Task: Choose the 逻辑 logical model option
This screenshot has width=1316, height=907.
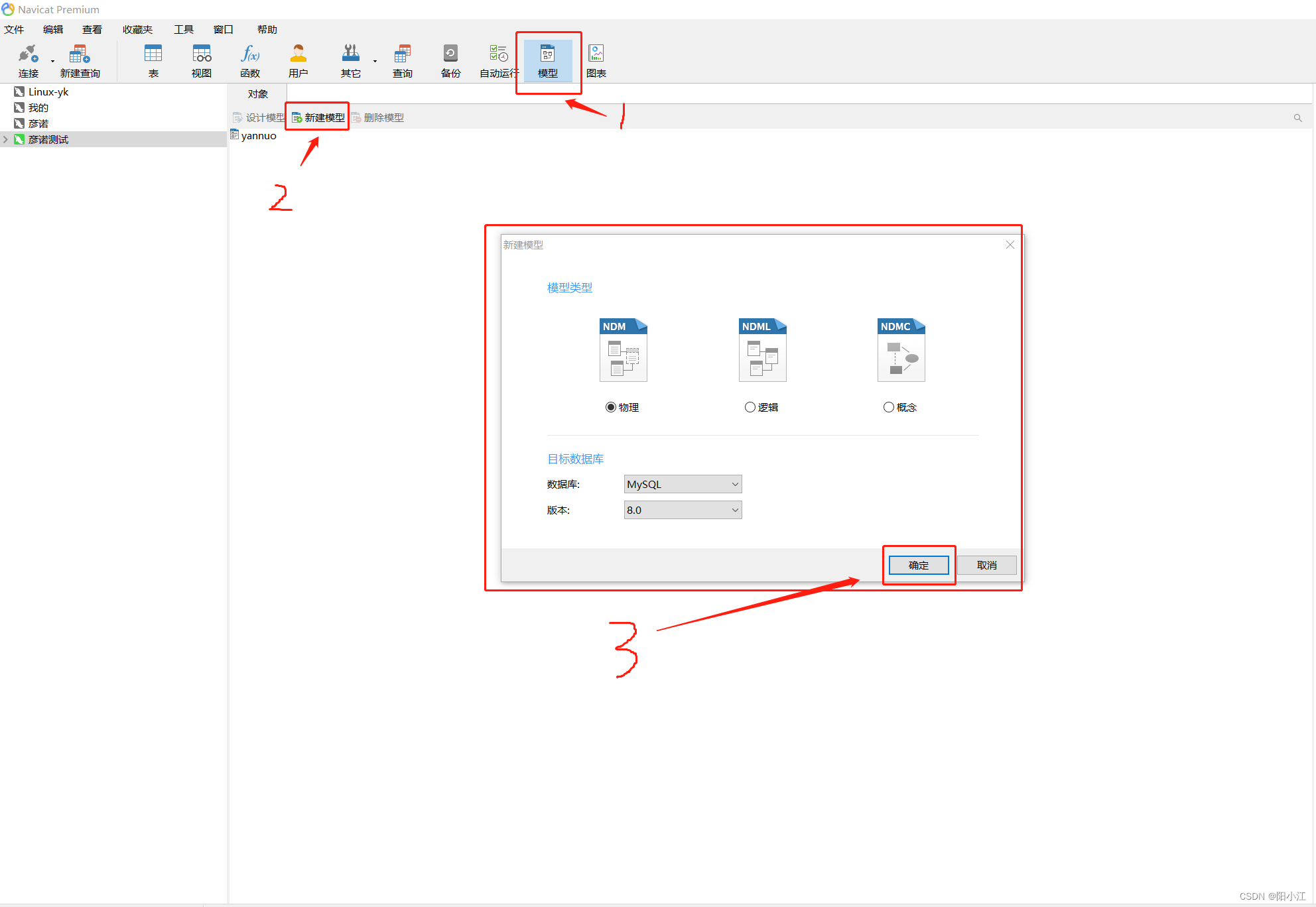Action: [x=750, y=407]
